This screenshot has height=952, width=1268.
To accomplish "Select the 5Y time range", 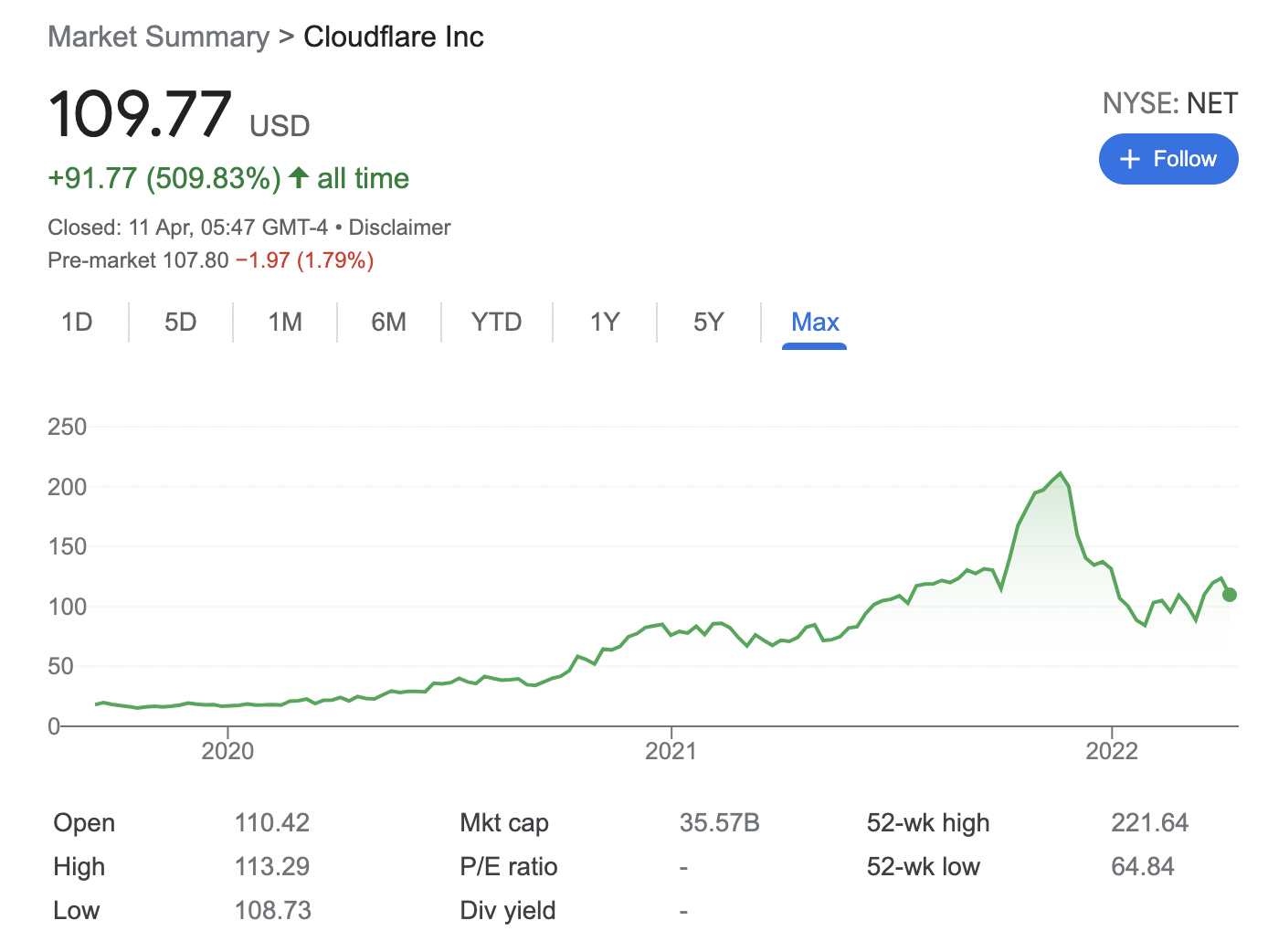I will pyautogui.click(x=707, y=323).
